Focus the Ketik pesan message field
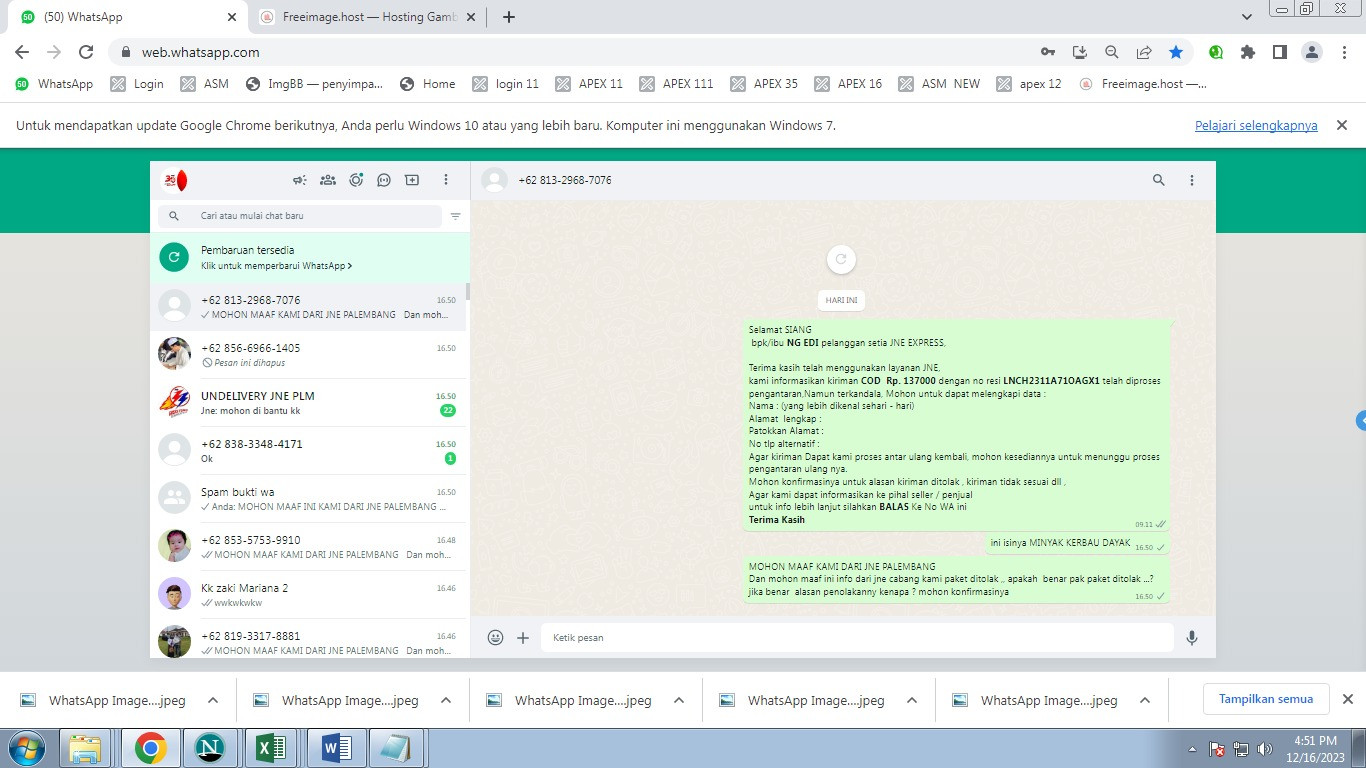1366x768 pixels. click(x=857, y=637)
